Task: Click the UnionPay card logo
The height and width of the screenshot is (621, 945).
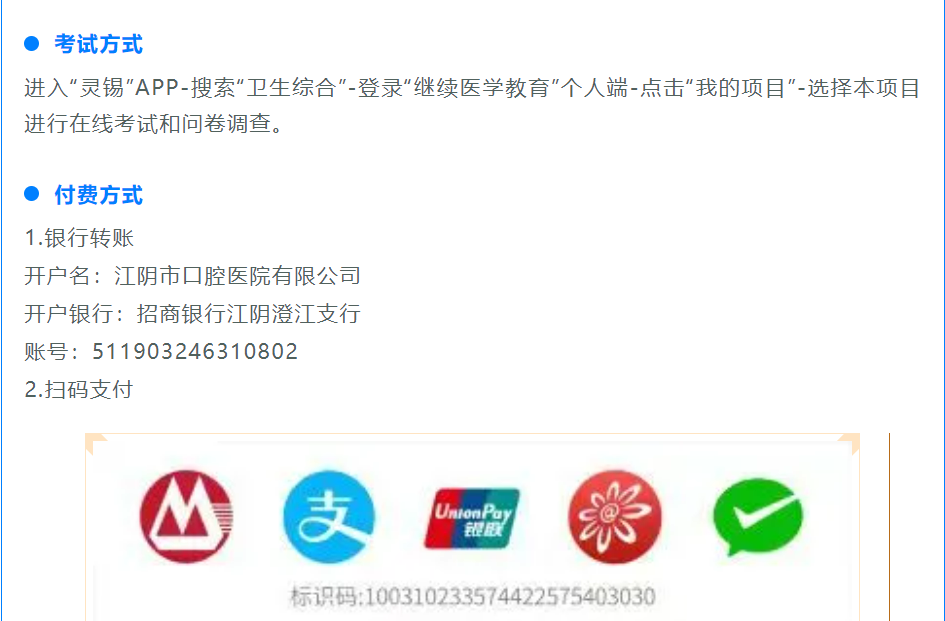Action: [x=472, y=519]
